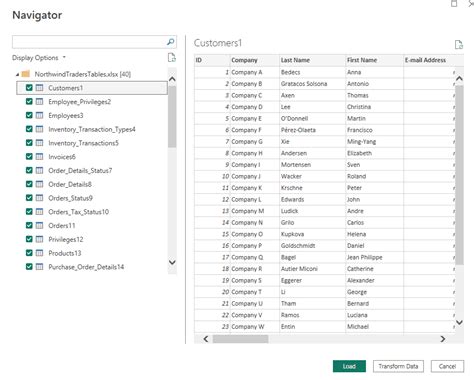474x380 pixels.
Task: Click the Autier Miconi last name cell
Action: point(312,269)
